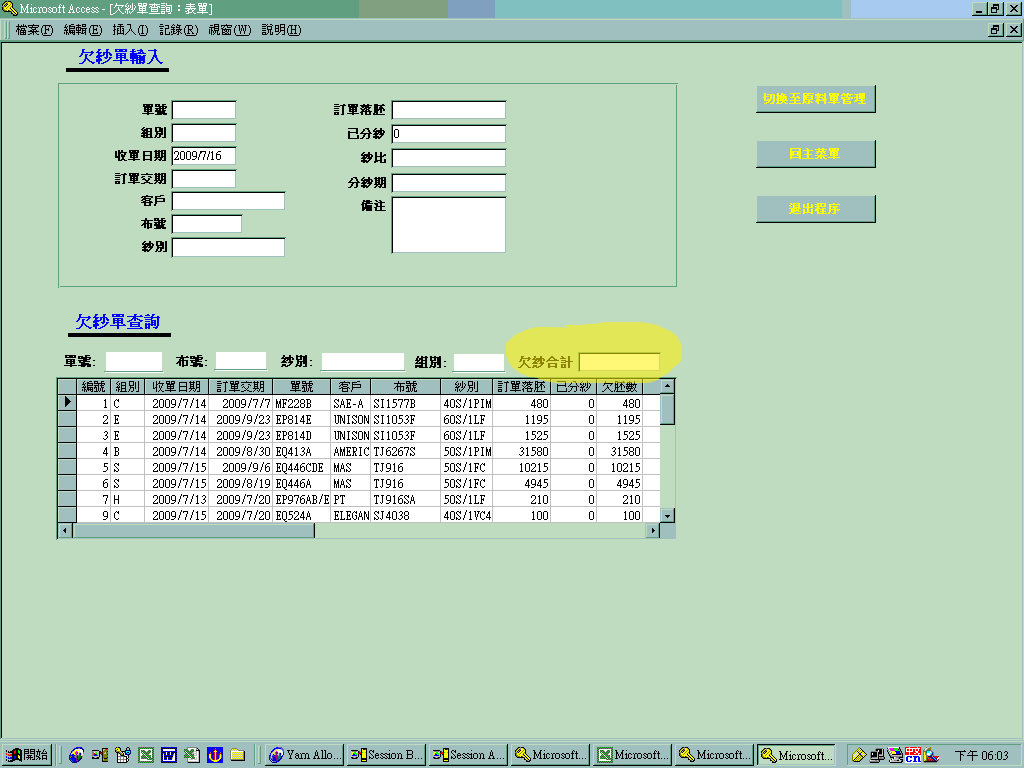Click the 單號 filter box in query section

134,361
